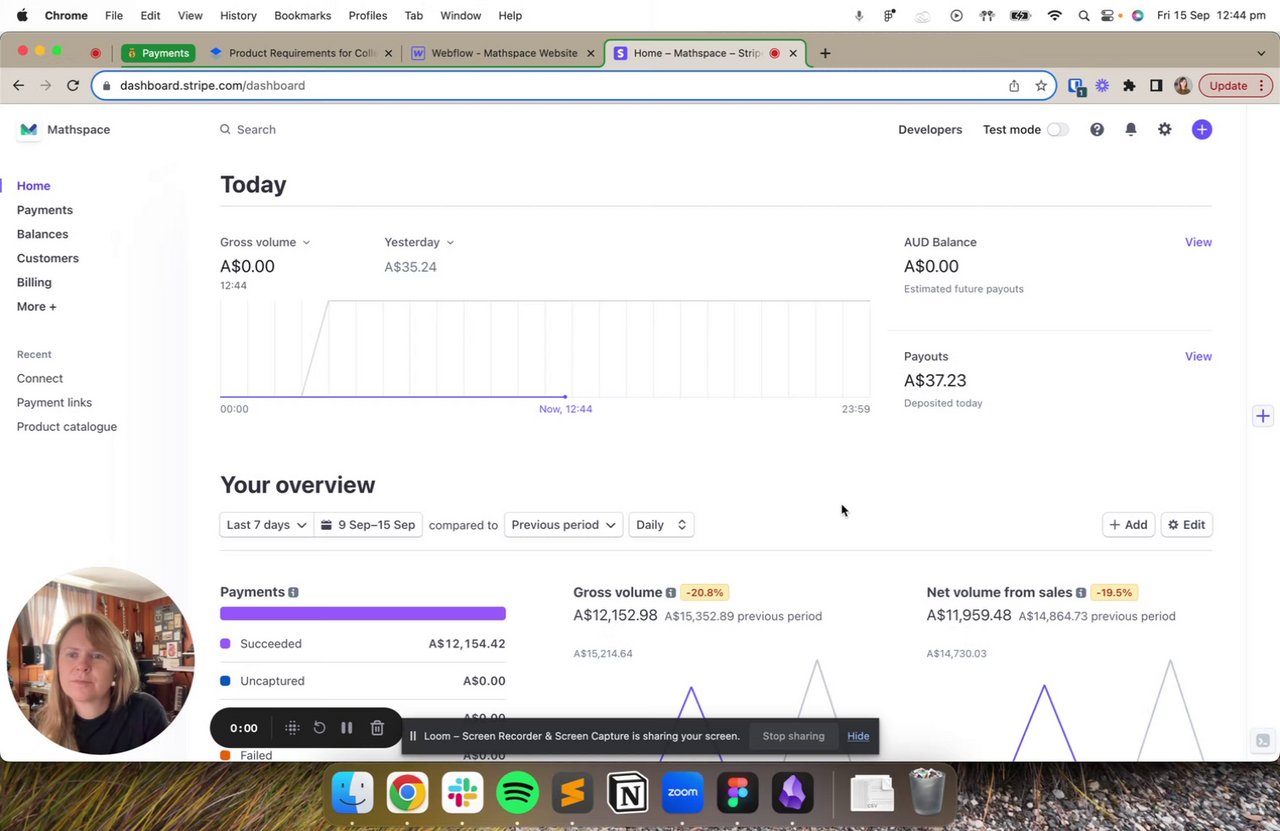The image size is (1280, 831).
Task: Open the 9 Sep–15 Sep date picker
Action: (368, 525)
